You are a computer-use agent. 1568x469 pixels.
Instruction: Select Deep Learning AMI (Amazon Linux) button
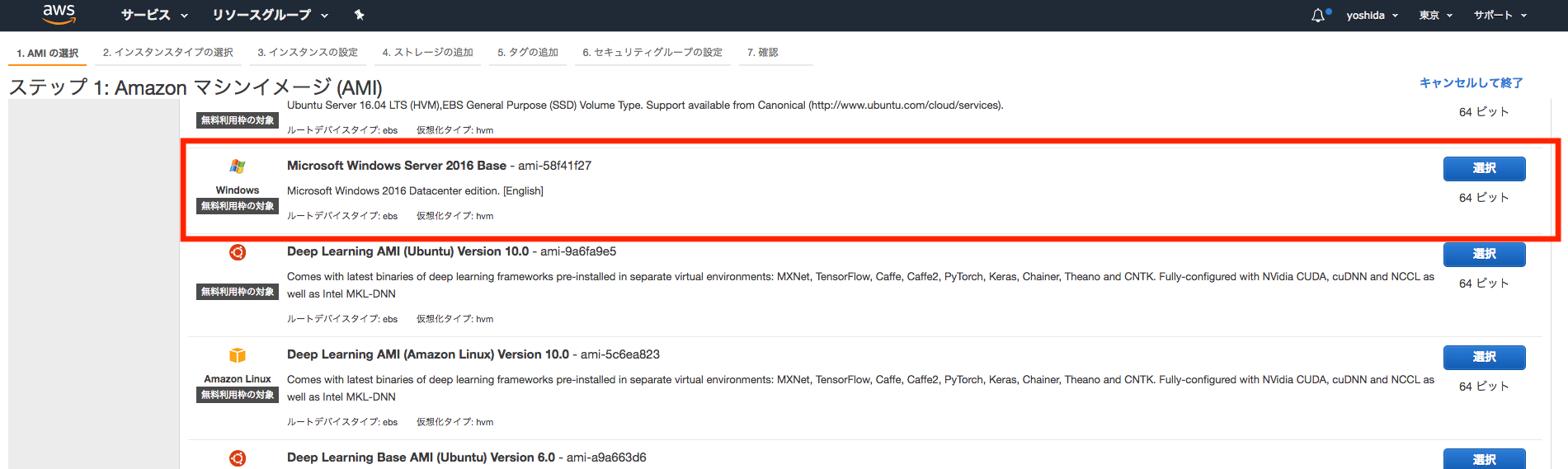tap(1484, 357)
